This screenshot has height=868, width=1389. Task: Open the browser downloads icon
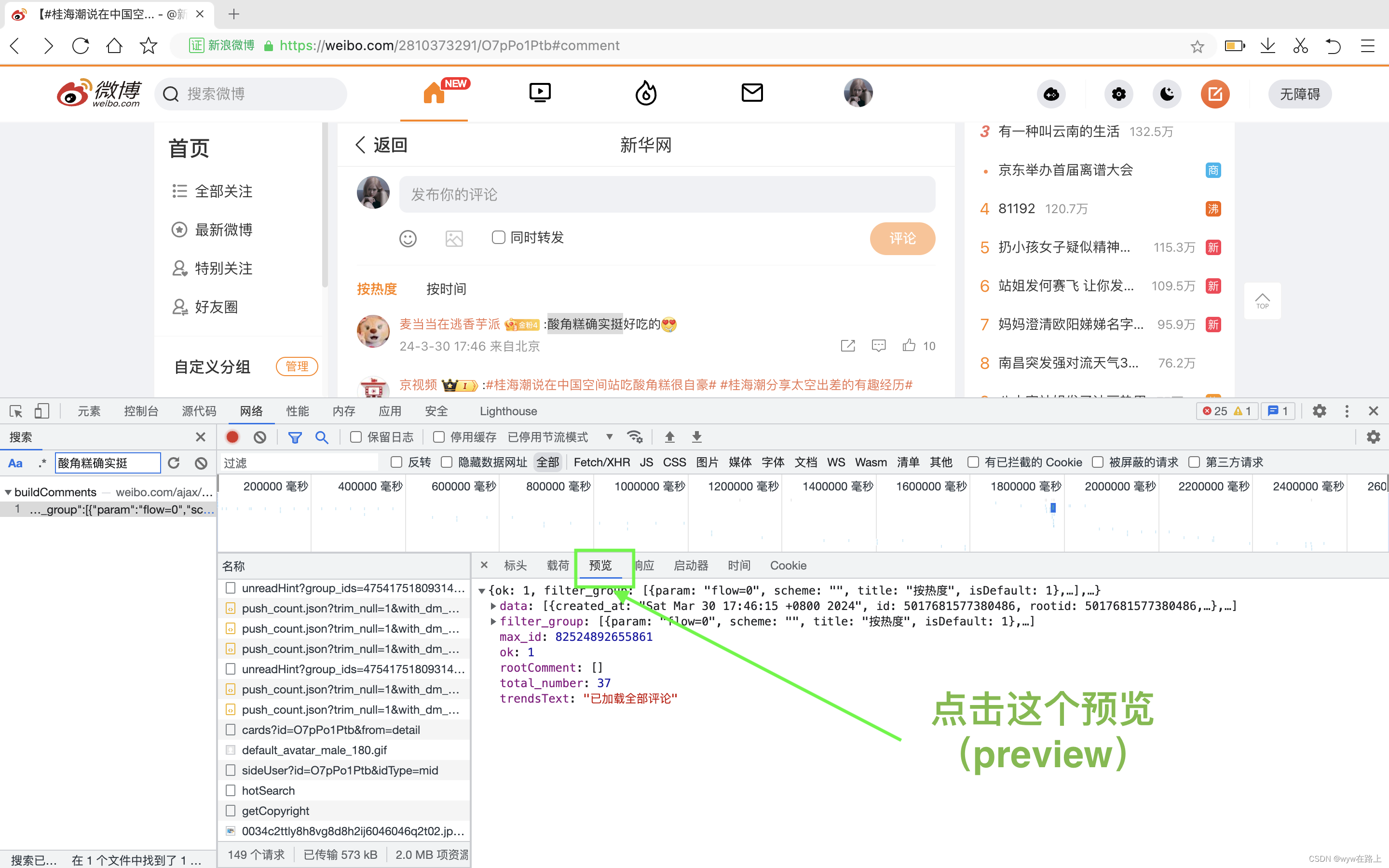click(1268, 46)
